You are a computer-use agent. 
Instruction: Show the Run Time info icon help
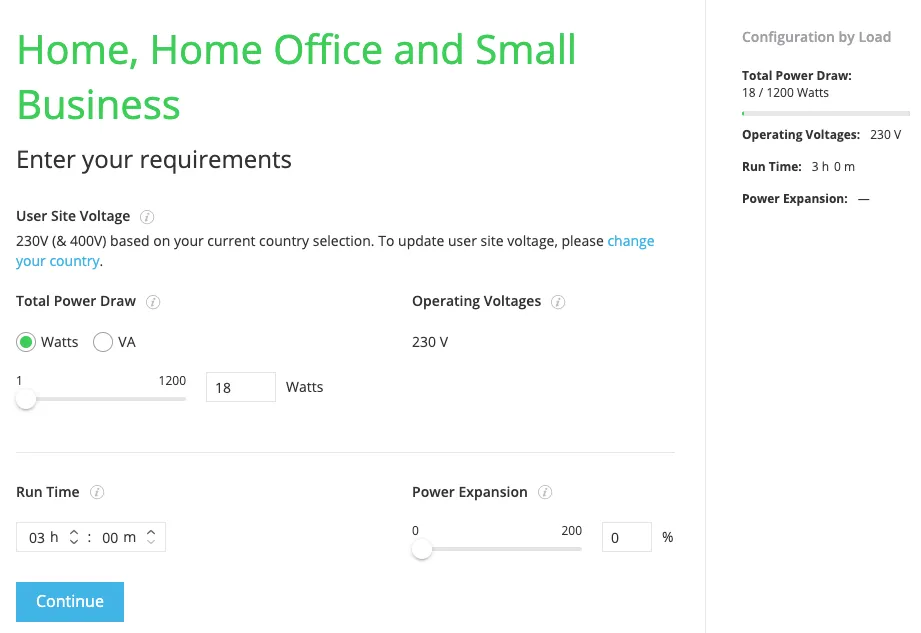pos(97,492)
